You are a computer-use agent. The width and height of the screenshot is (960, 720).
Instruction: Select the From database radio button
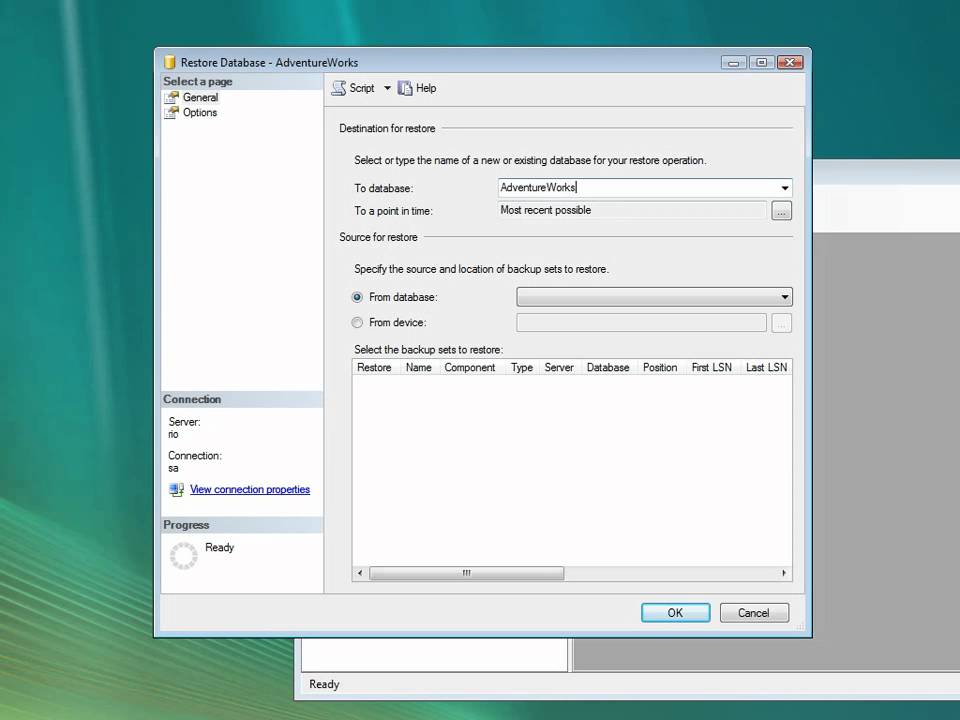click(x=357, y=298)
